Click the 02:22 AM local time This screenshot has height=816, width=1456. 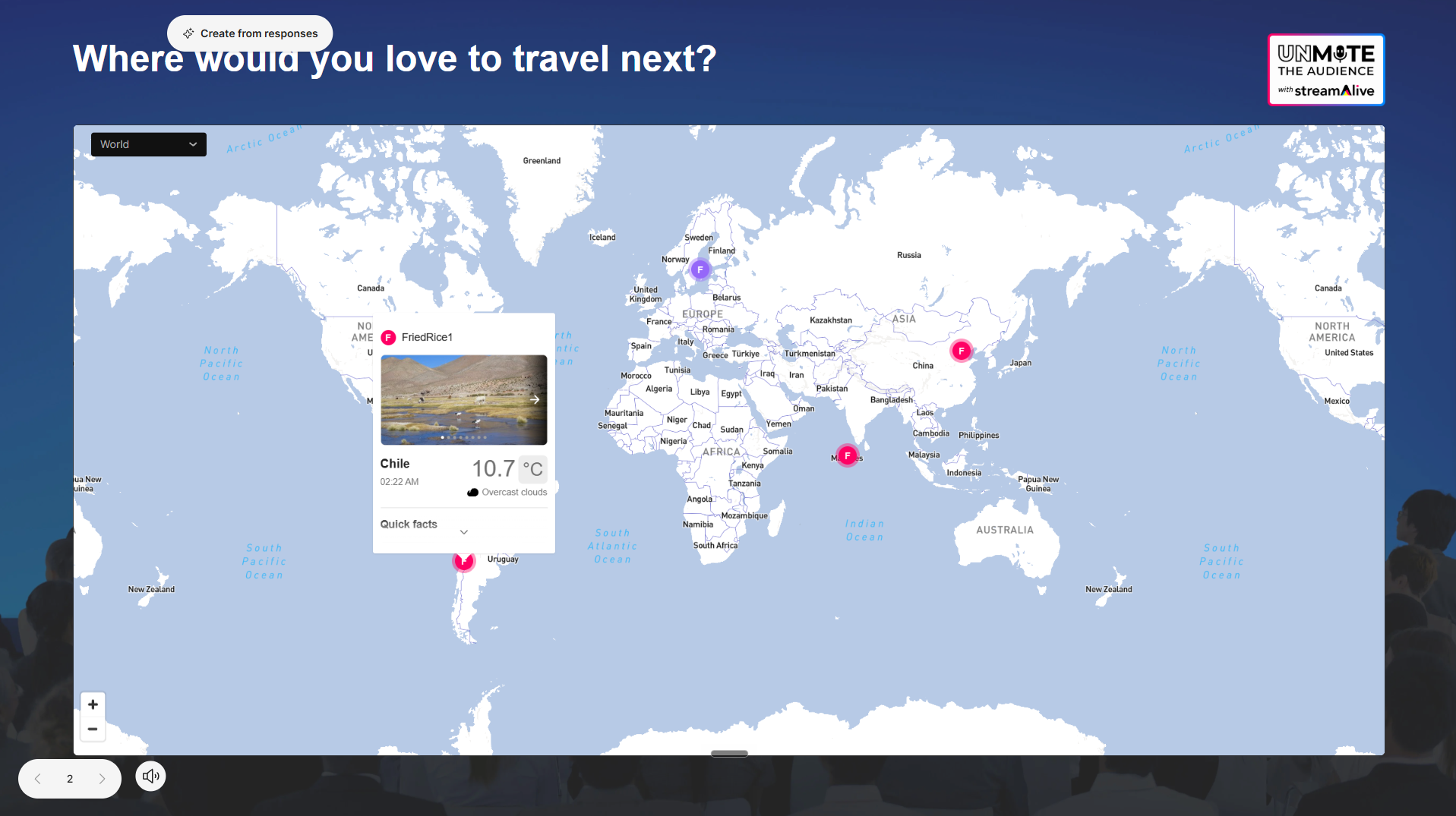point(400,482)
